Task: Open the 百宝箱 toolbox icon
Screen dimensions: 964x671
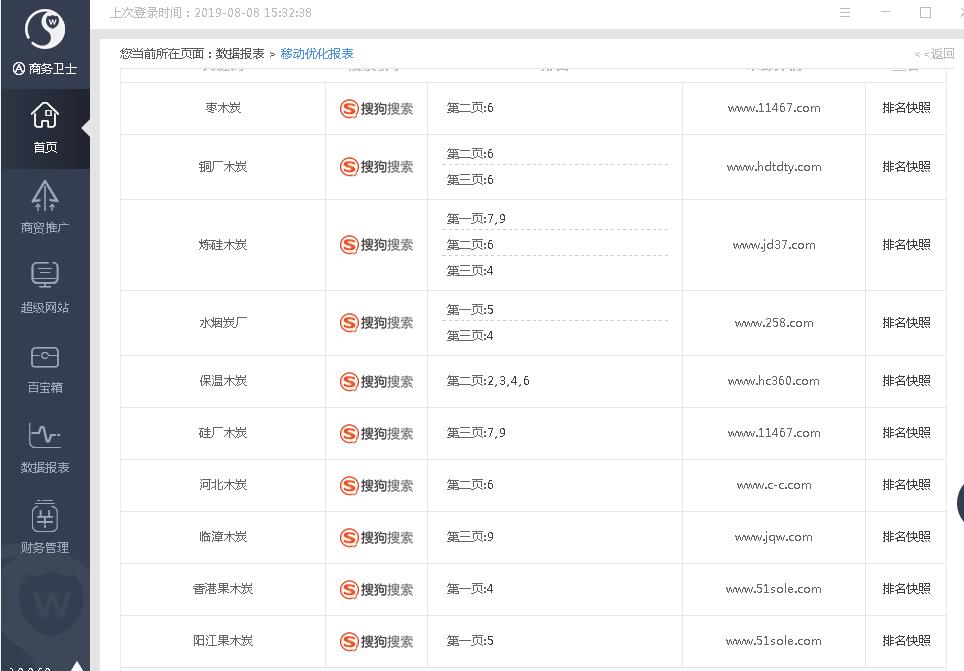Action: [x=45, y=367]
